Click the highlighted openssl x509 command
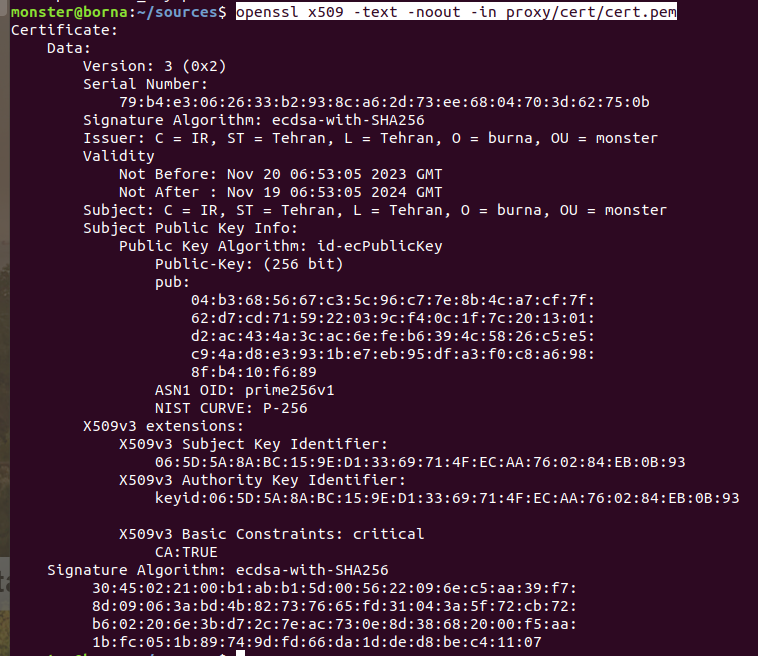 457,11
